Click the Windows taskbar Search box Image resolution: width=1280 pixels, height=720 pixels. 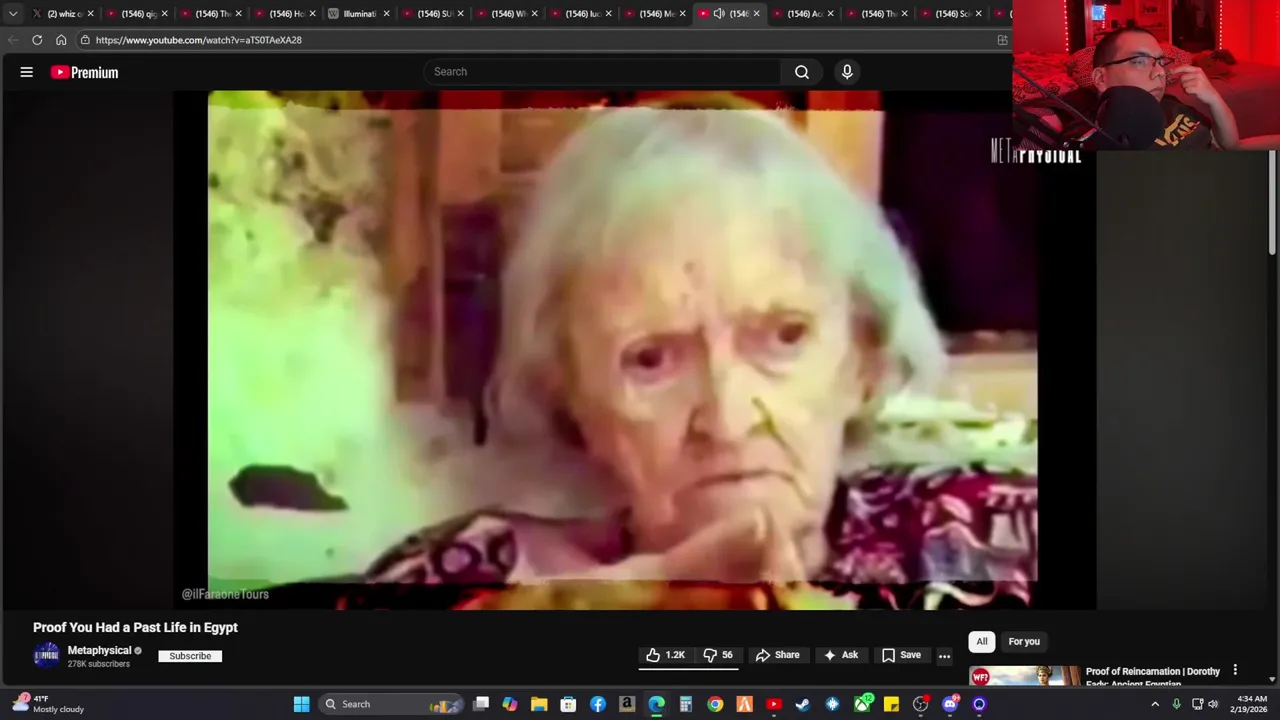(392, 704)
